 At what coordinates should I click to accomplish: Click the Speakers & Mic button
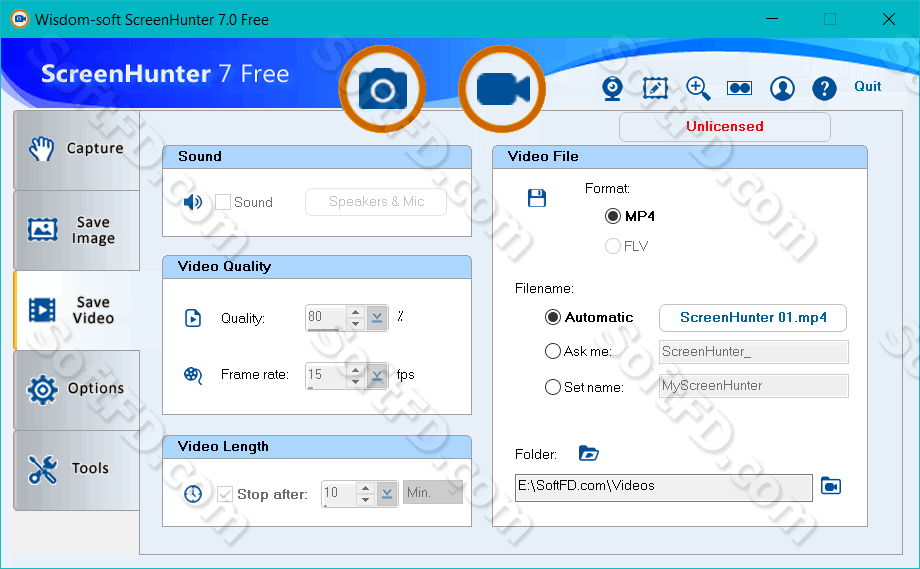click(x=376, y=202)
